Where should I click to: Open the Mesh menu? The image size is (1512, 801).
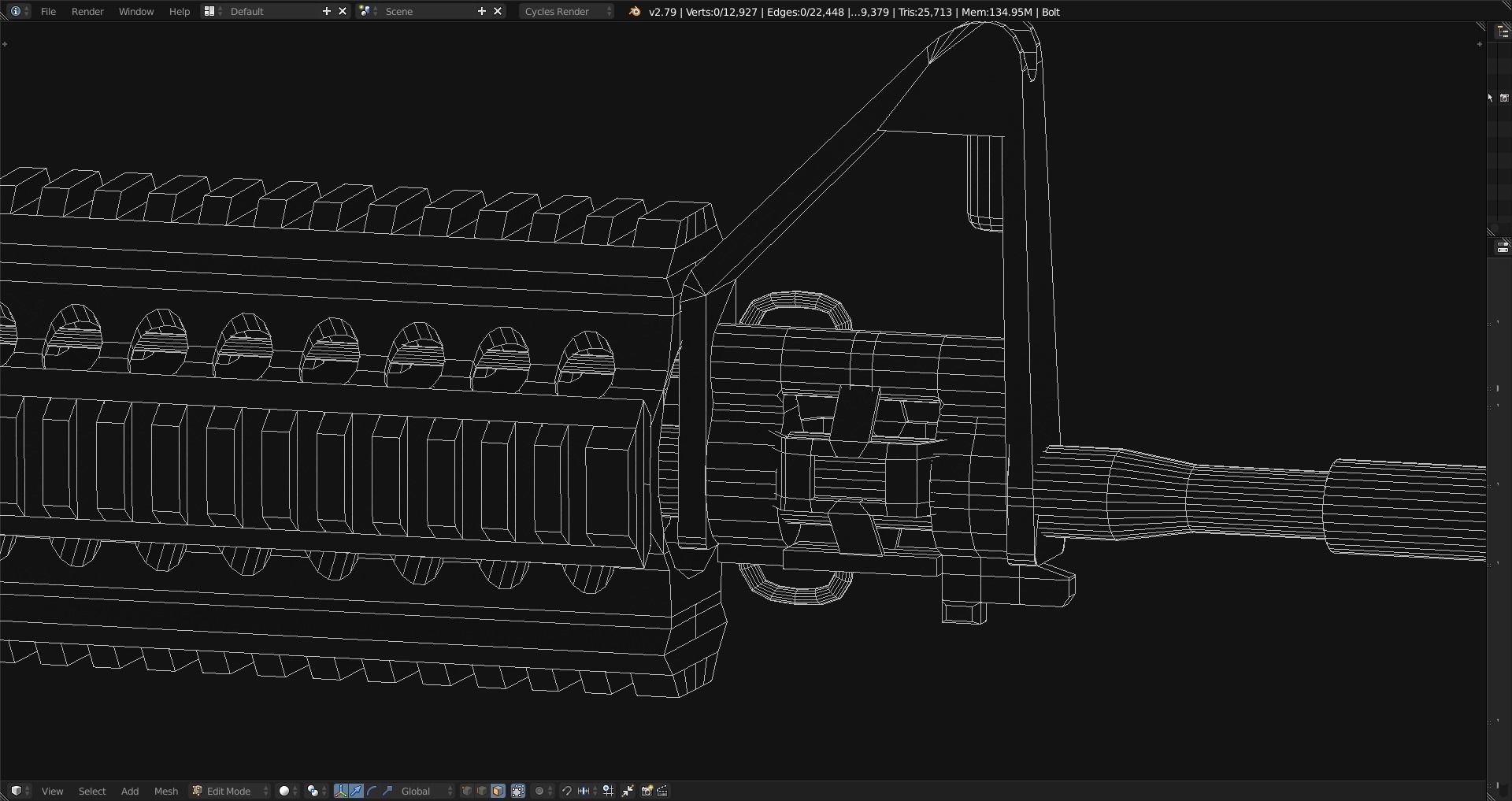pyautogui.click(x=165, y=791)
